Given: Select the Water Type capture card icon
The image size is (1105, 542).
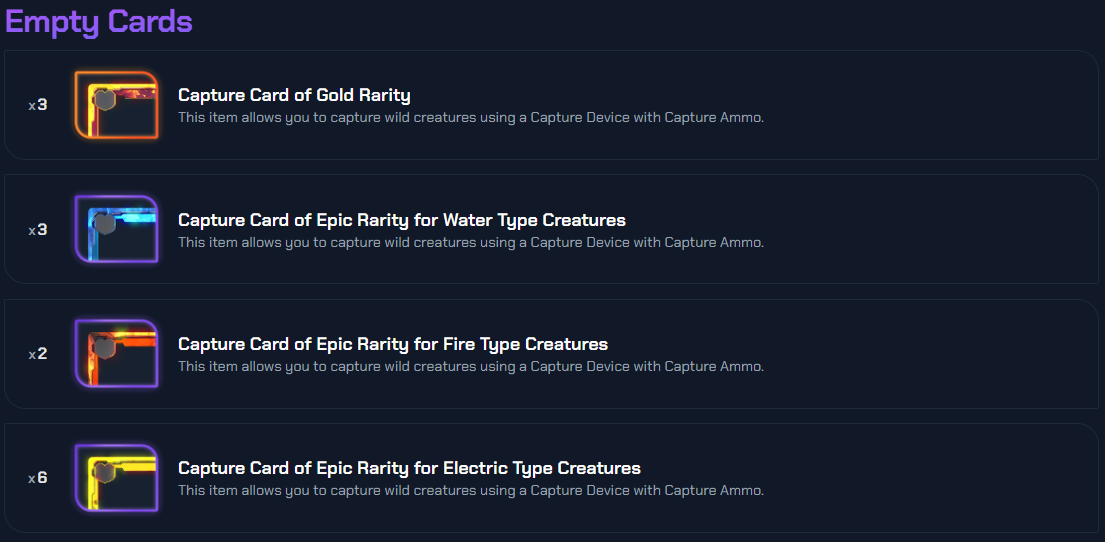Looking at the screenshot, I should tap(117, 229).
